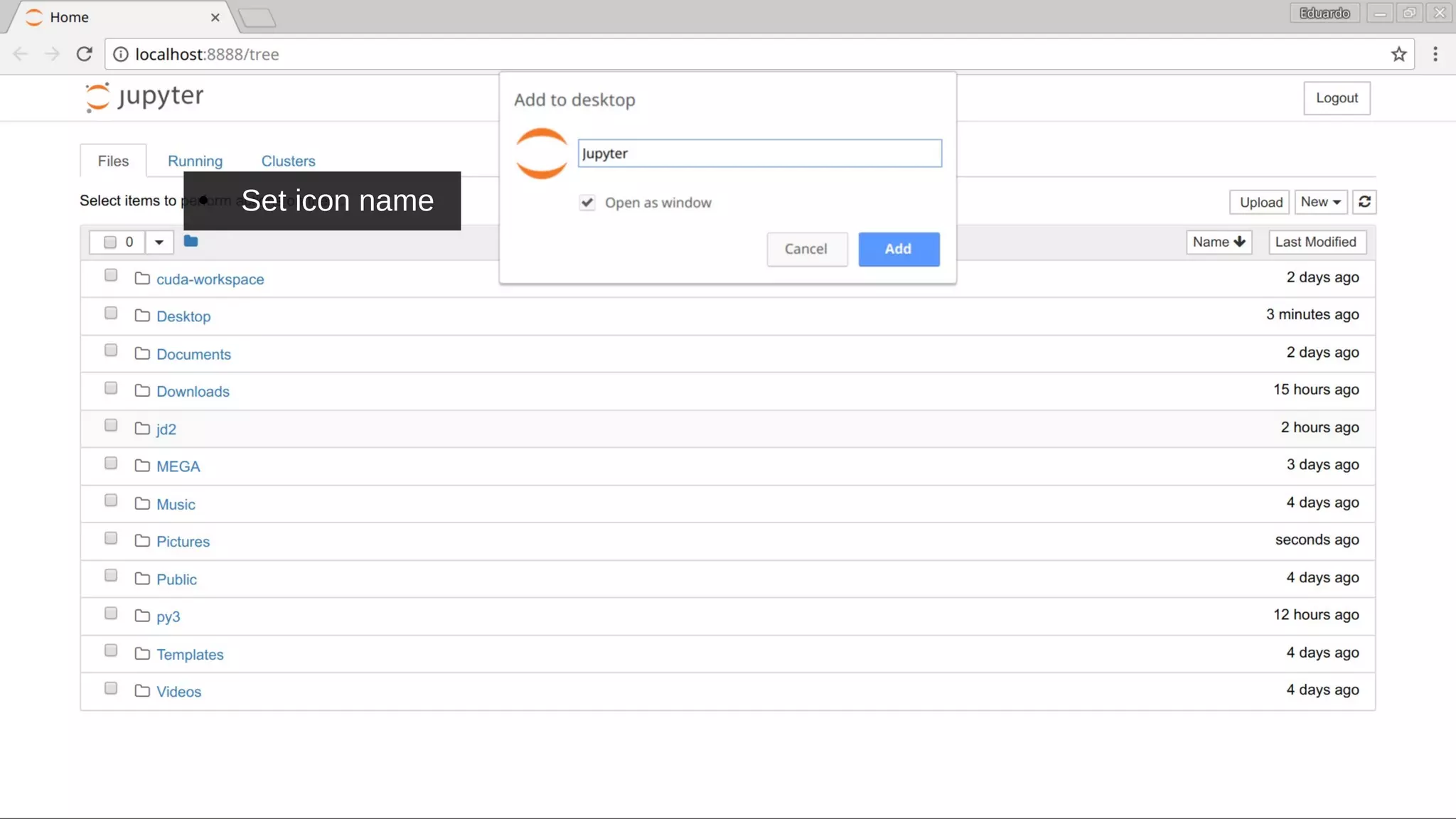Image resolution: width=1456 pixels, height=819 pixels.
Task: Check the box for Pictures folder
Action: (111, 538)
